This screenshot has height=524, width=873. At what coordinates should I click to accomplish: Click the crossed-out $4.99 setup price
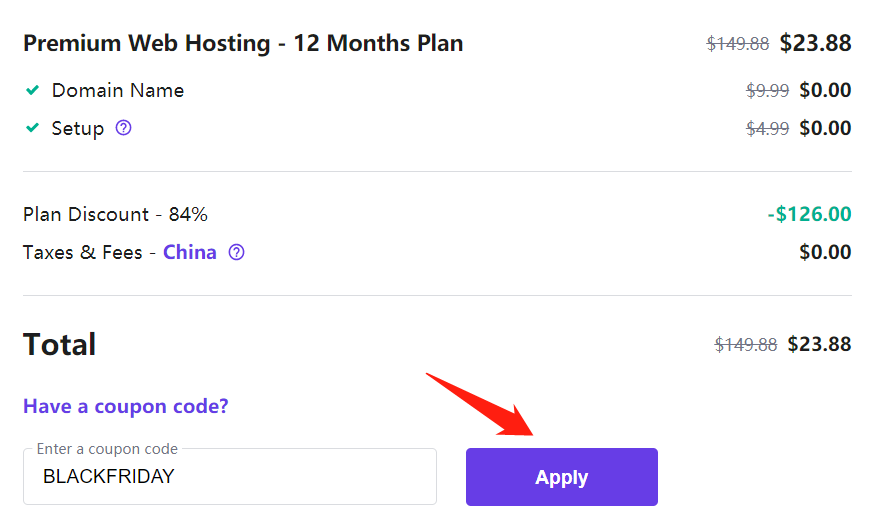(767, 129)
